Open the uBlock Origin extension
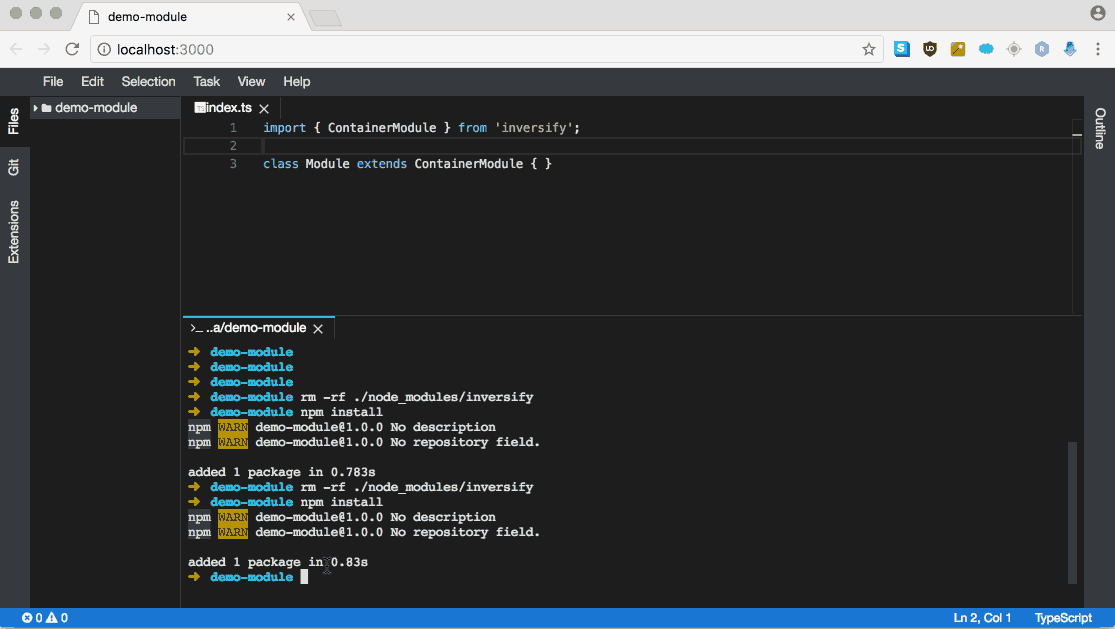Viewport: 1115px width, 629px height. (x=930, y=48)
